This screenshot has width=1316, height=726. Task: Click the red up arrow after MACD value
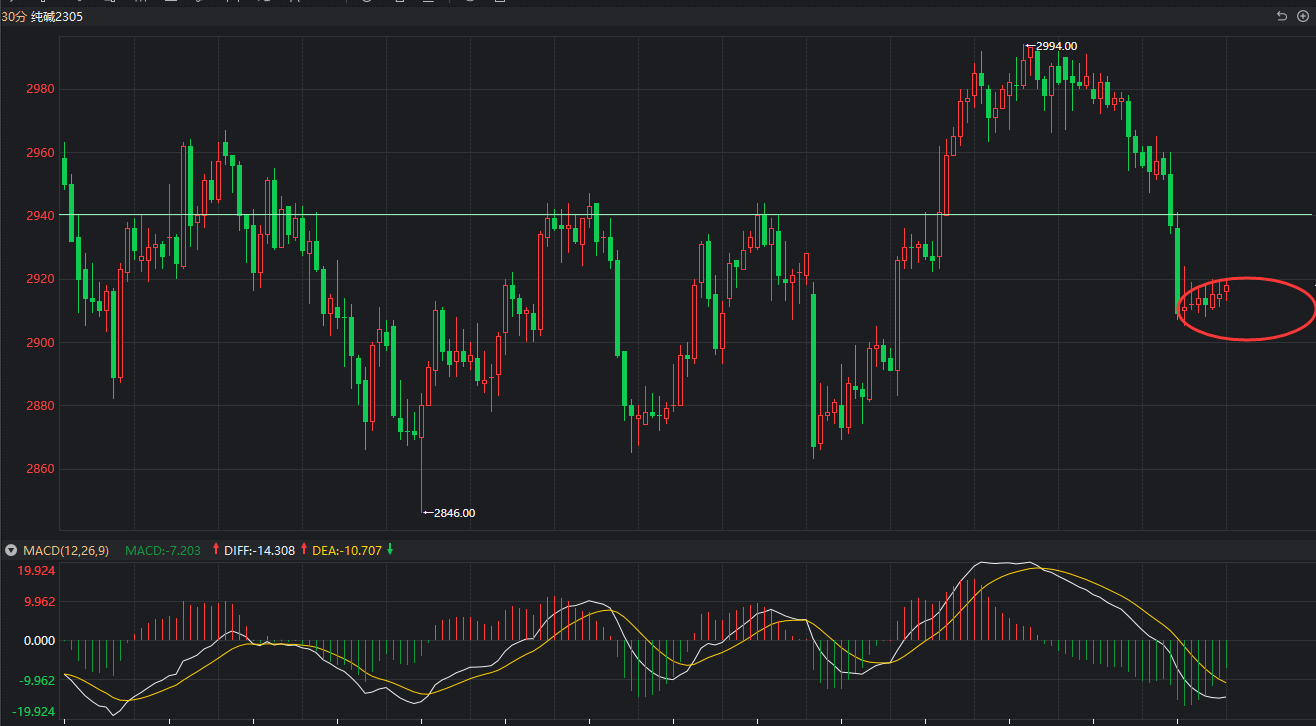click(x=215, y=549)
